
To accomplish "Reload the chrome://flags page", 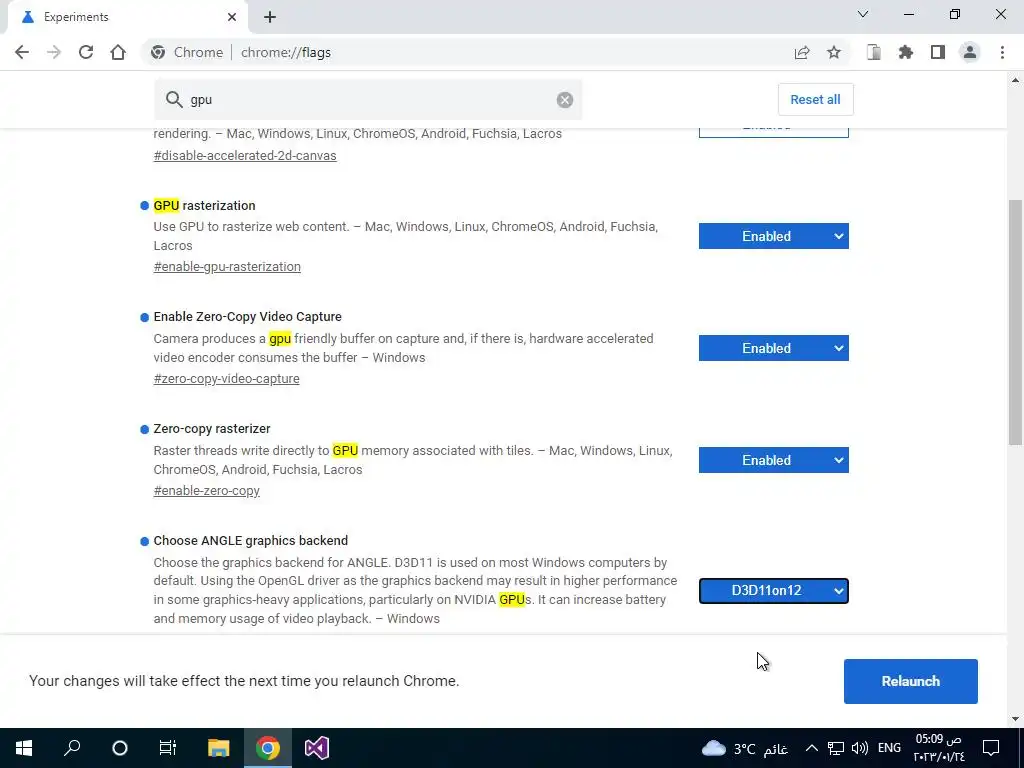I will click(86, 52).
